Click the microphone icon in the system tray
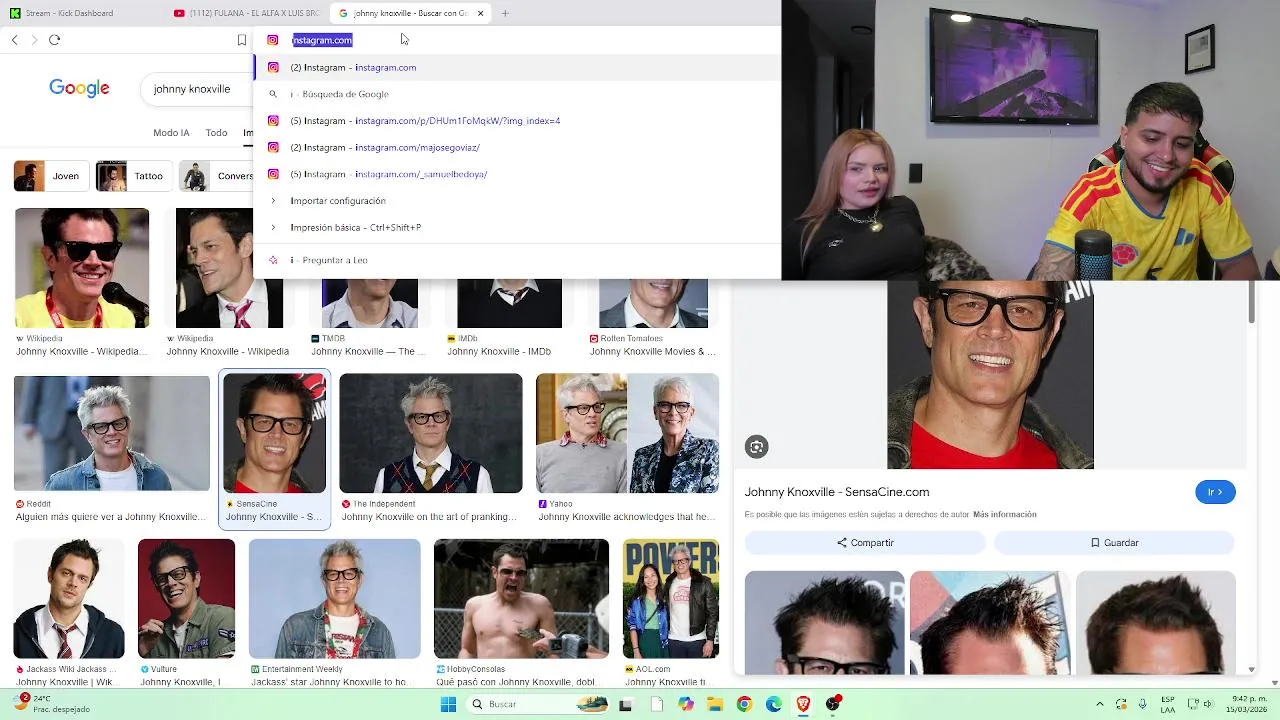The width and height of the screenshot is (1280, 720). (1142, 704)
